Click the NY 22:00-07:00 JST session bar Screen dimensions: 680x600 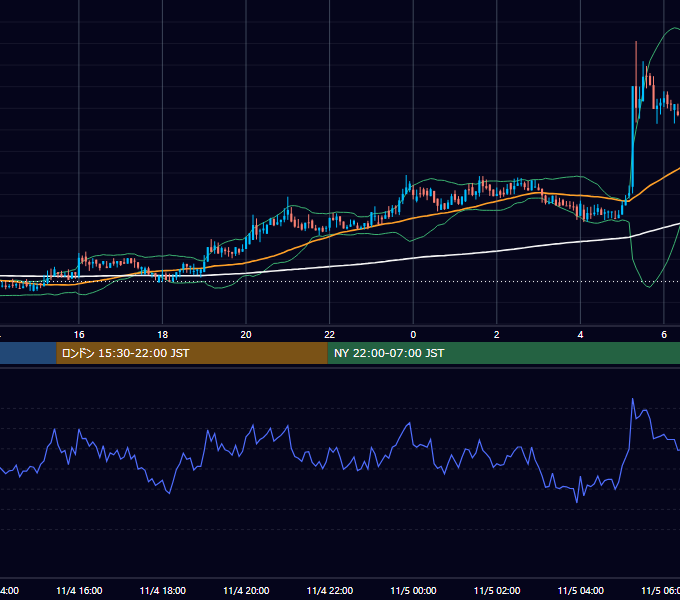pos(503,353)
